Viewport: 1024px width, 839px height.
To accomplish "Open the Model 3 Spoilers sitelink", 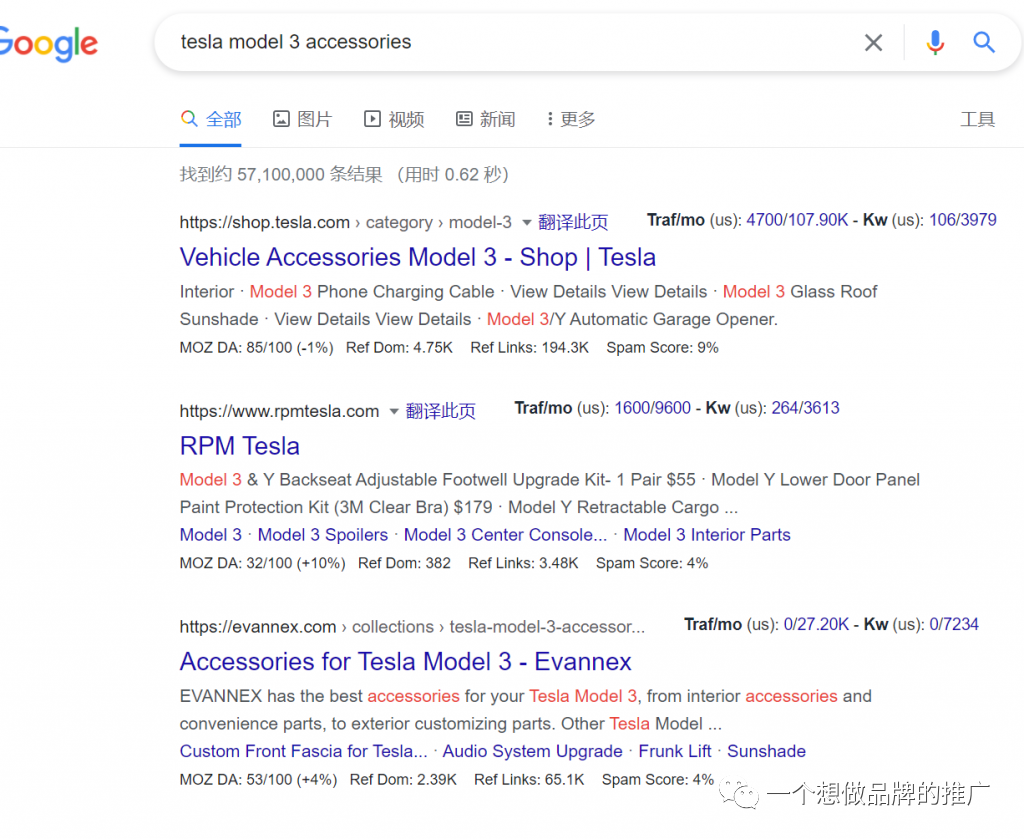I will point(323,535).
